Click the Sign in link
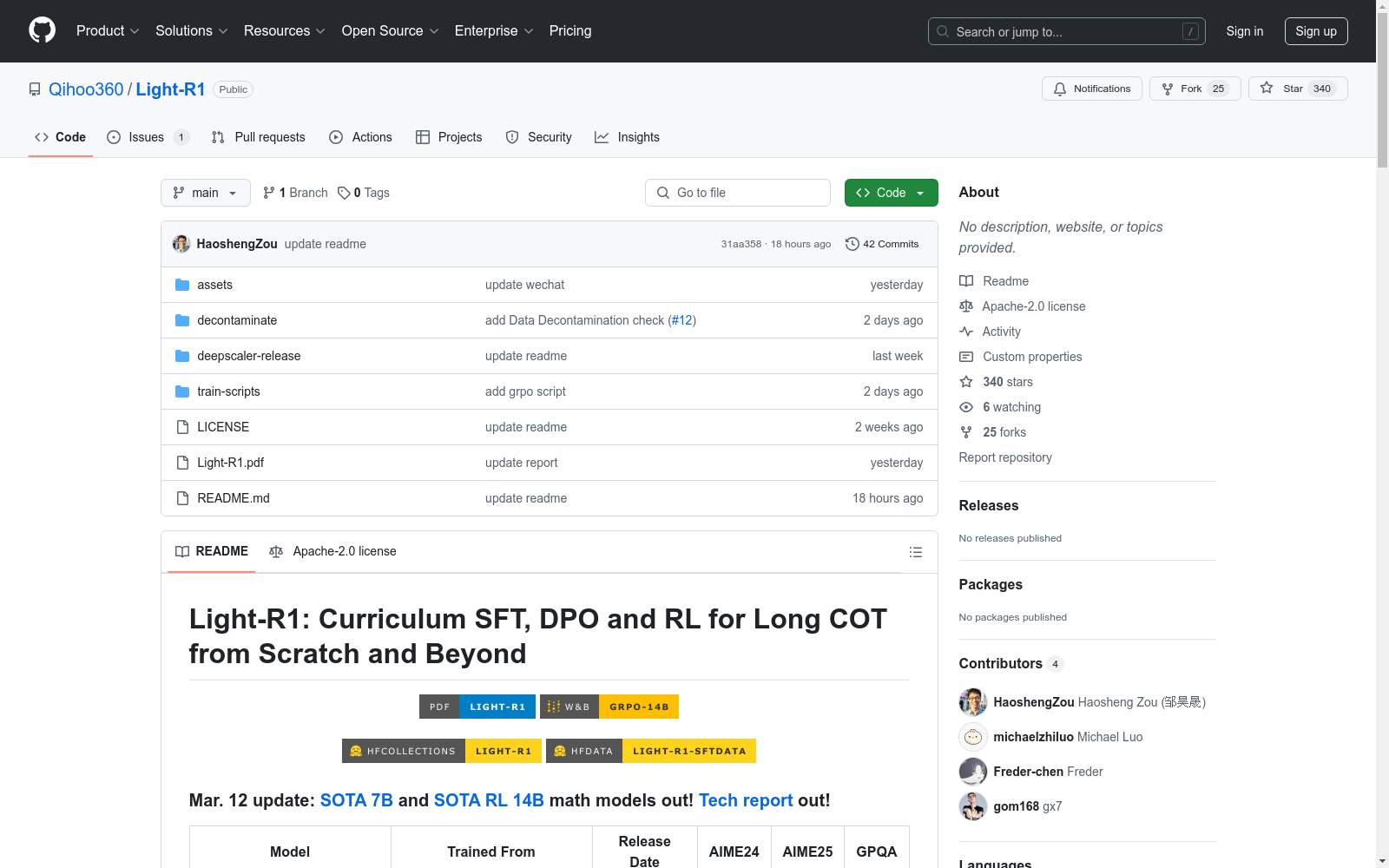 click(1245, 31)
